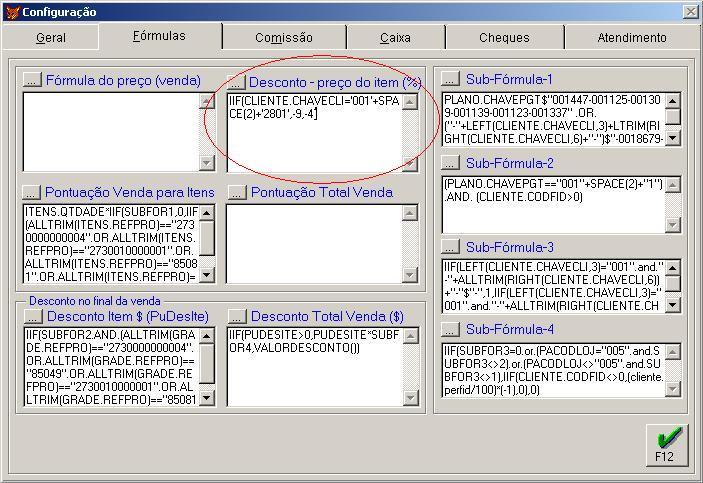The height and width of the screenshot is (483, 703).
Task: Click in the Desconto Total Venda ($) formula field
Action: coord(315,367)
